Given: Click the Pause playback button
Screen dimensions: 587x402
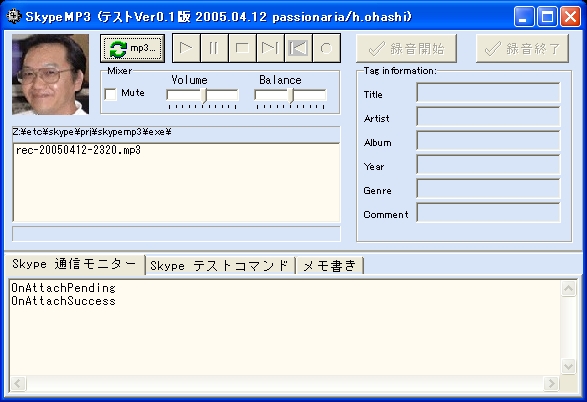Looking at the screenshot, I should [214, 48].
